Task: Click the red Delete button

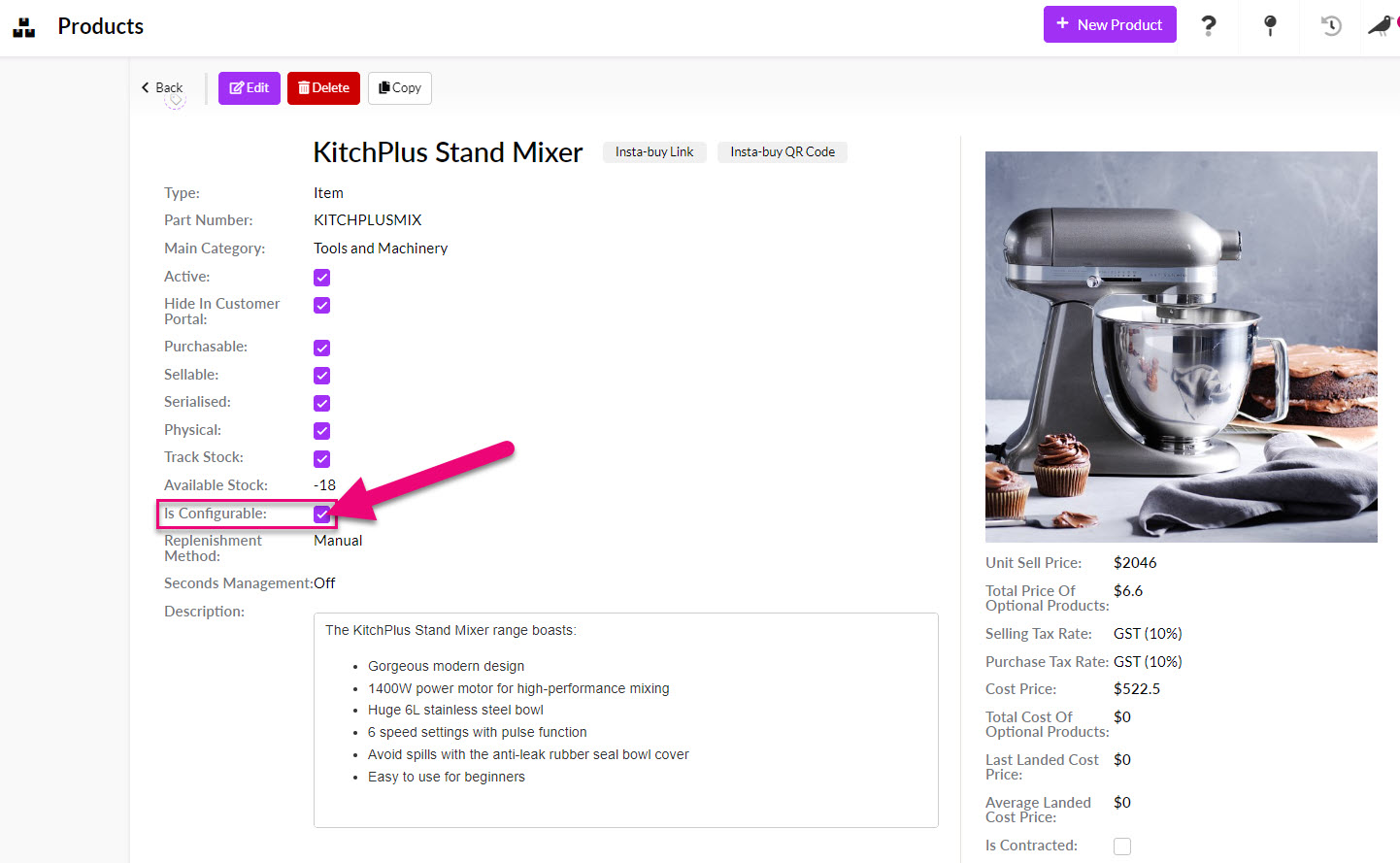Action: [x=323, y=88]
